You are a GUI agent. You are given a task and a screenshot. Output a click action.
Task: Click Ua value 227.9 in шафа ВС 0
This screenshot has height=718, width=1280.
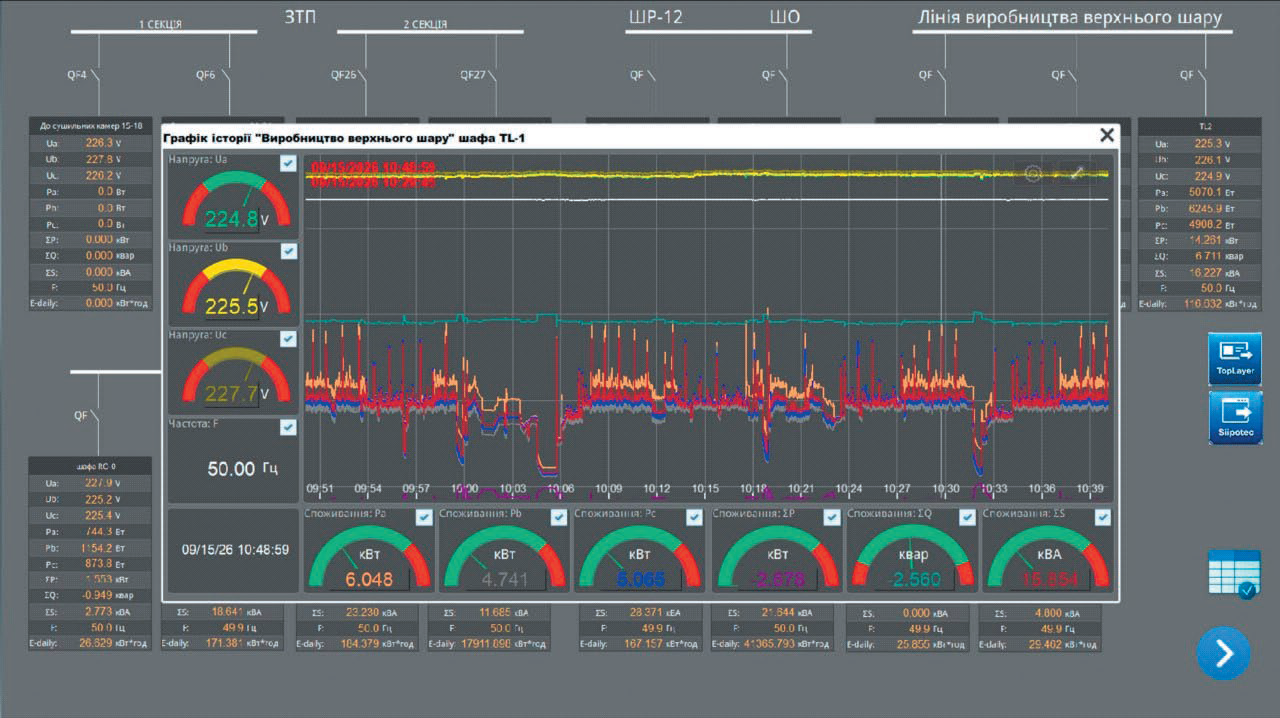click(x=101, y=482)
